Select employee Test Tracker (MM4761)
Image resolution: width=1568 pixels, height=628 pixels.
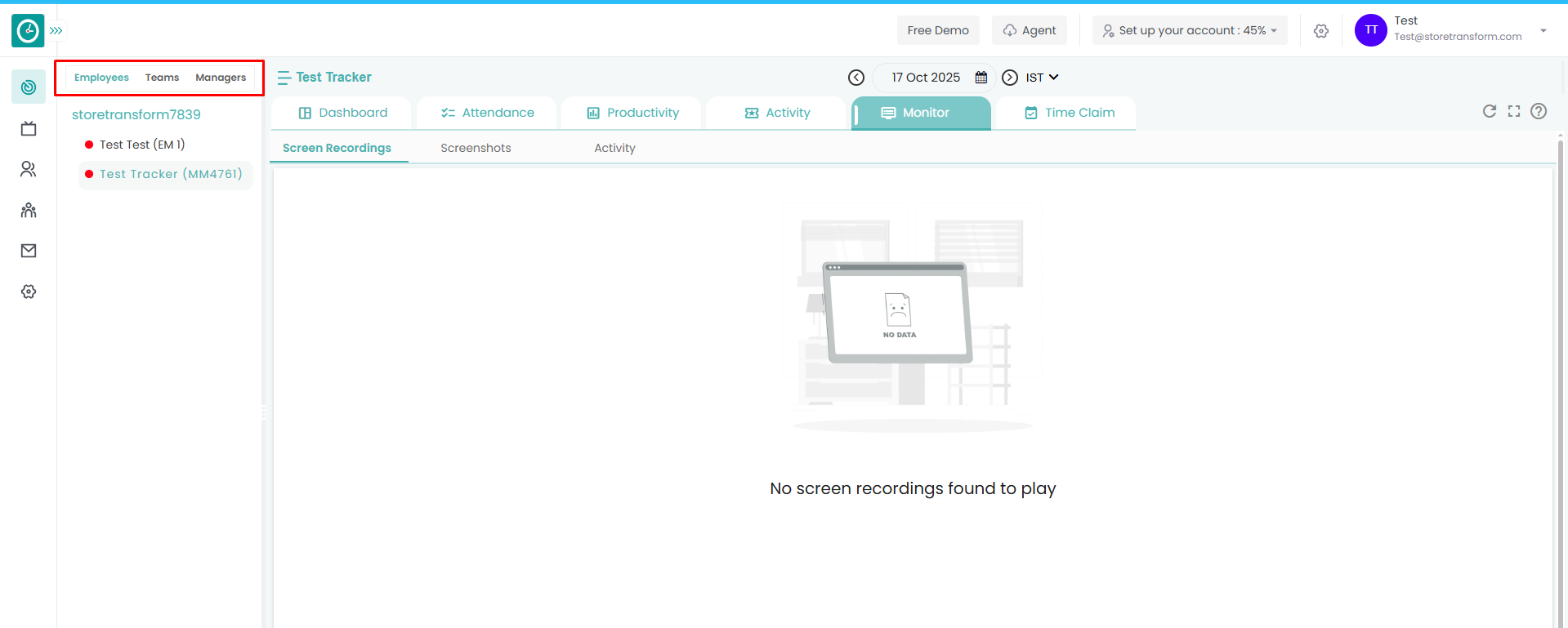[166, 175]
